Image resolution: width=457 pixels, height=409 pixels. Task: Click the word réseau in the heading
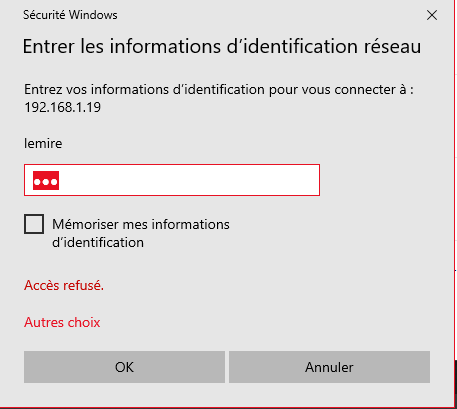[x=392, y=46]
